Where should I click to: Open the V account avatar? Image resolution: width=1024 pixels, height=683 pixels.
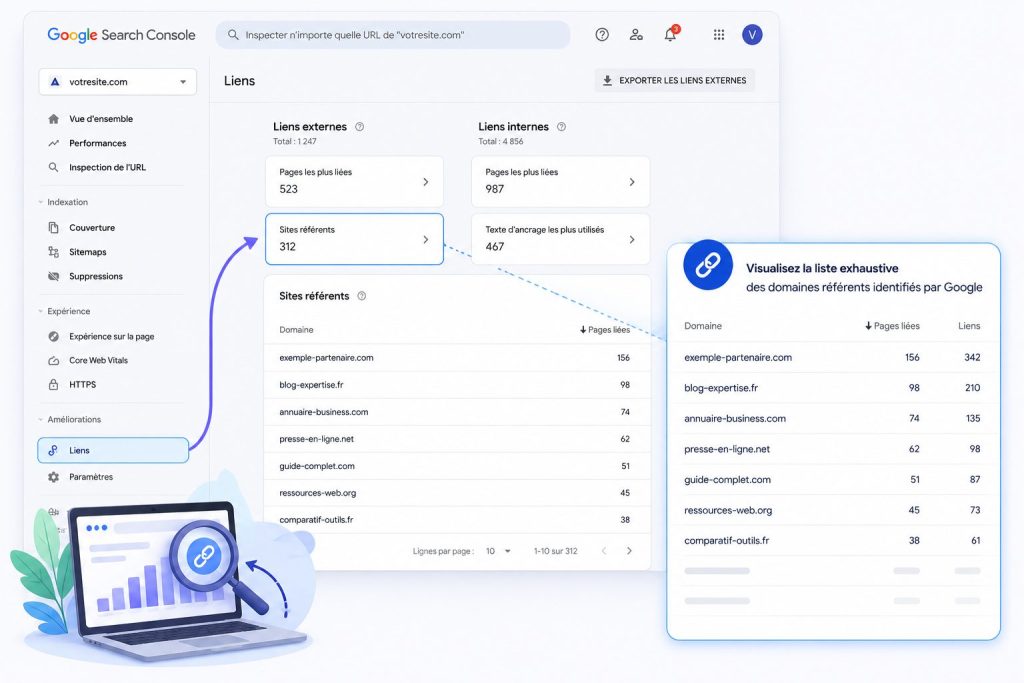752,35
